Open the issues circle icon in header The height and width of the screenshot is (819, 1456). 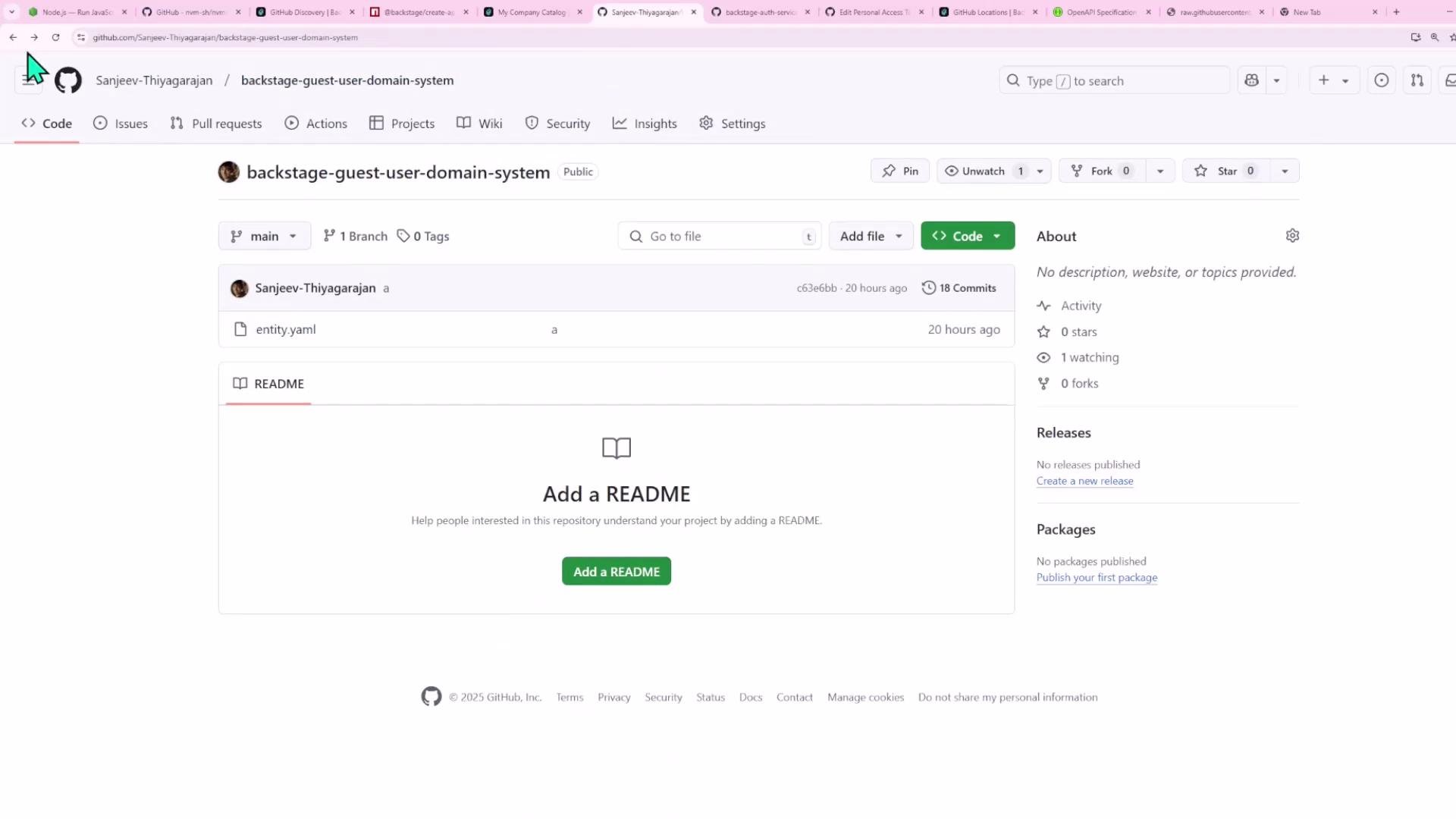pos(1382,80)
